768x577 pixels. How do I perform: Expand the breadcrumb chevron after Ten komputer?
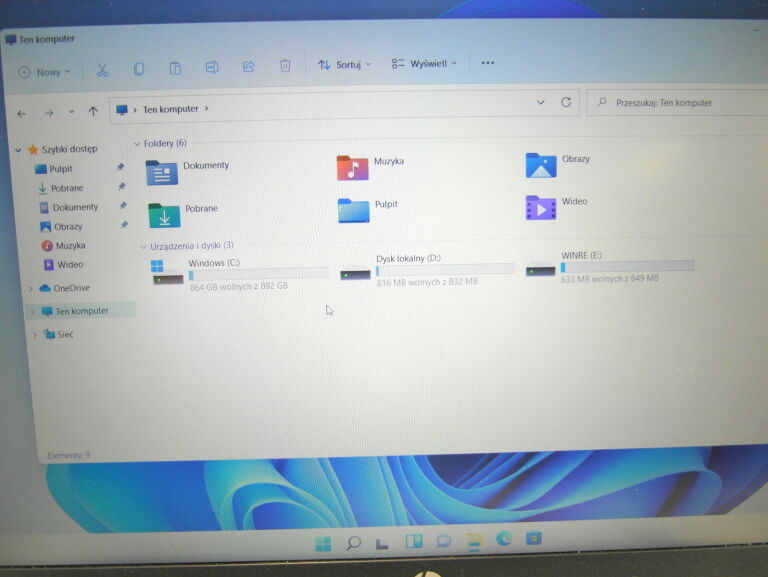point(206,108)
